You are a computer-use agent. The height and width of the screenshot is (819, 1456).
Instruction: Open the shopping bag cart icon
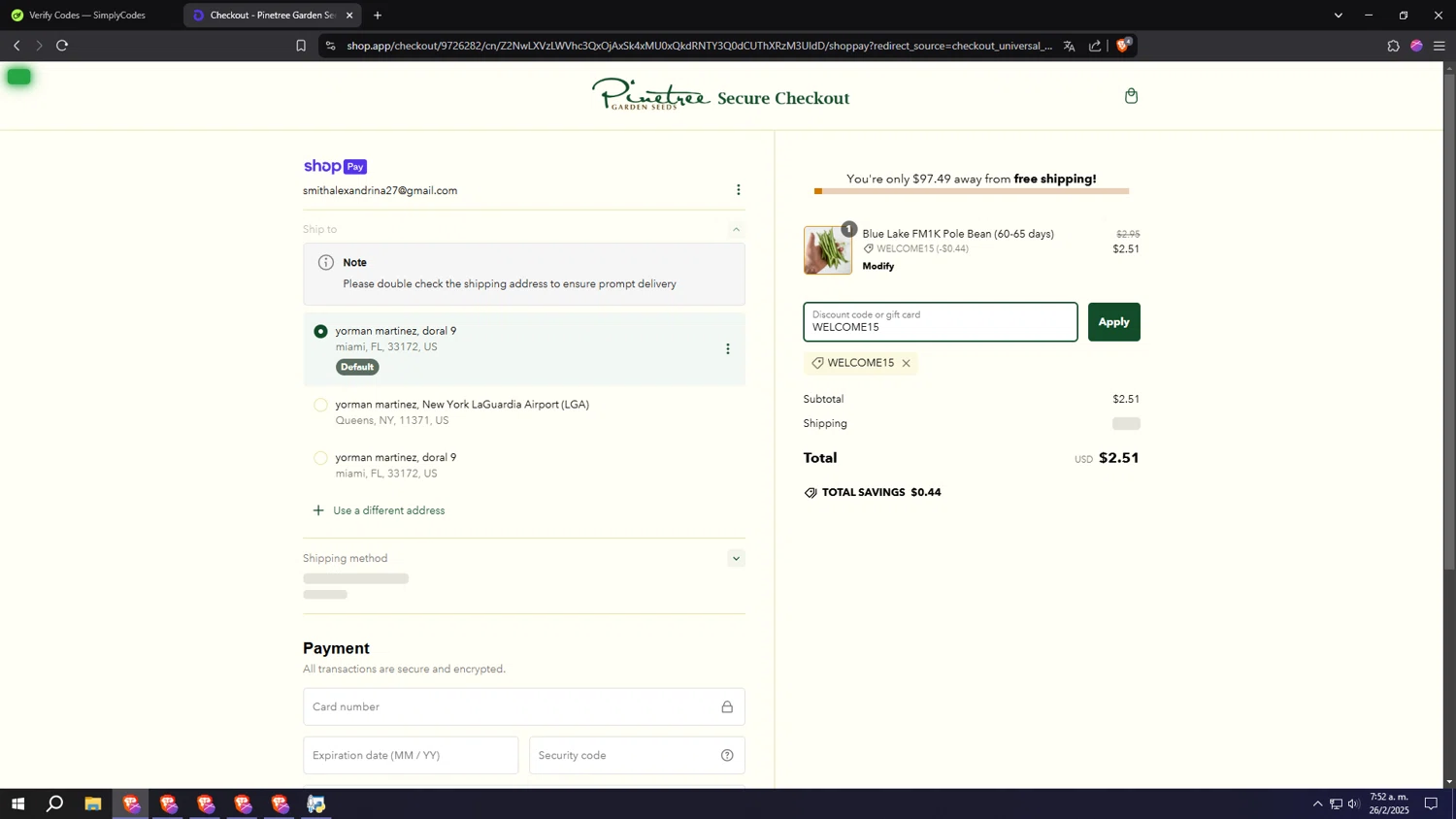click(1131, 96)
